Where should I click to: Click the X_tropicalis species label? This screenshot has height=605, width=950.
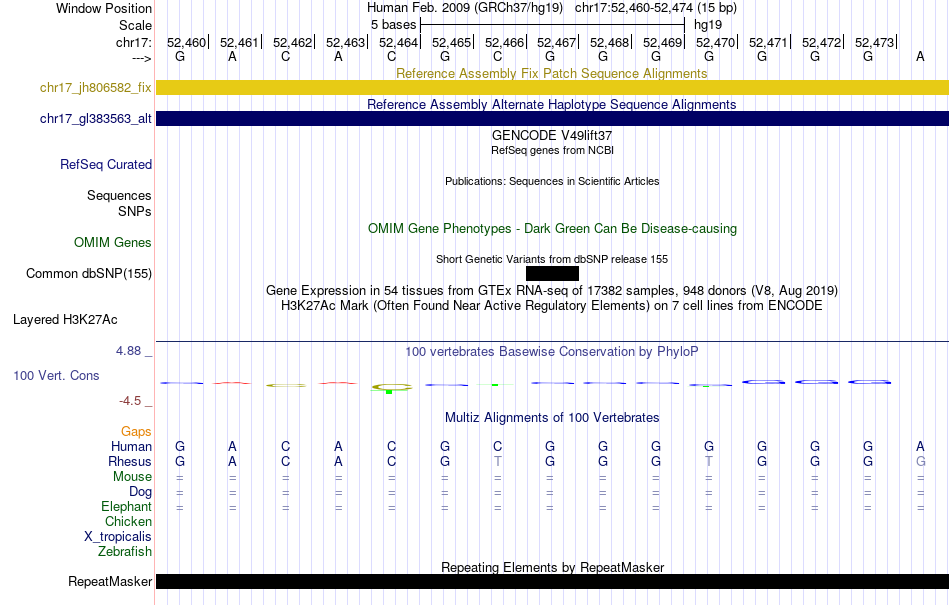[x=118, y=537]
